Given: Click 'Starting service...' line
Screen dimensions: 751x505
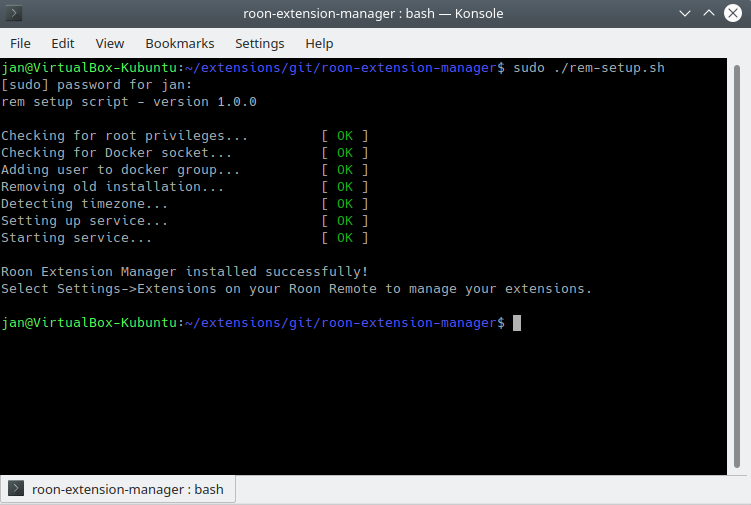Looking at the screenshot, I should [x=76, y=238].
